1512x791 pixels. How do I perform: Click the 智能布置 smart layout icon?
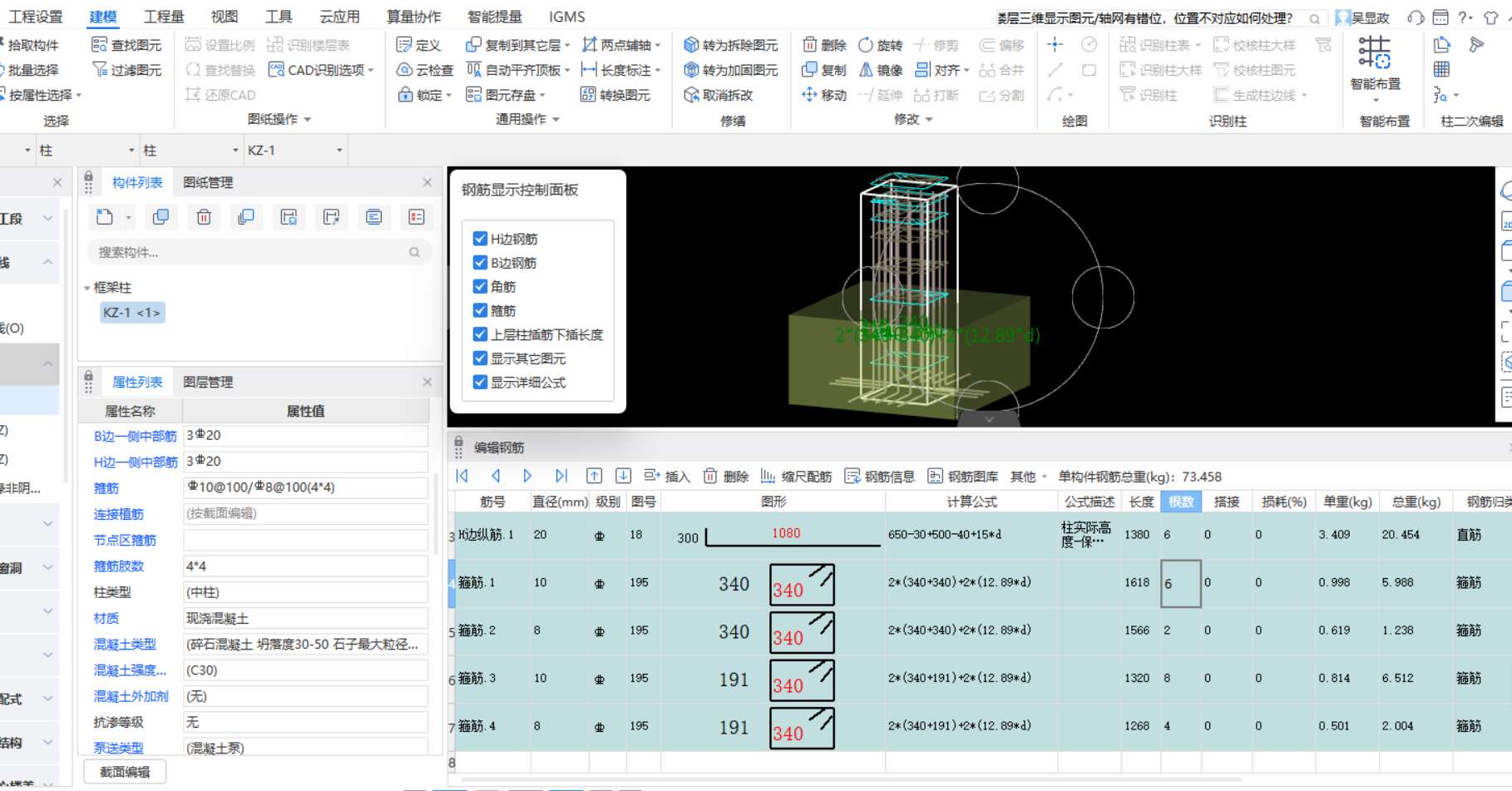pyautogui.click(x=1375, y=53)
